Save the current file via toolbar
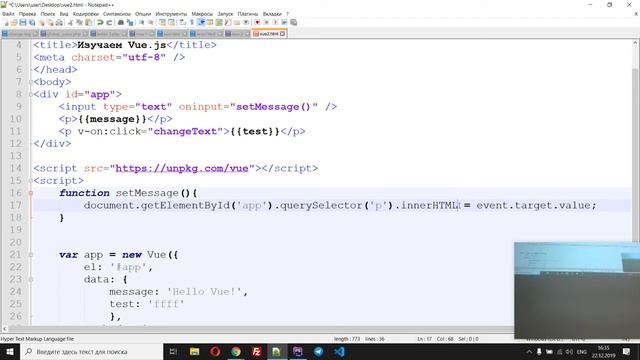Screen dimensions: 640x360 tap(23, 22)
